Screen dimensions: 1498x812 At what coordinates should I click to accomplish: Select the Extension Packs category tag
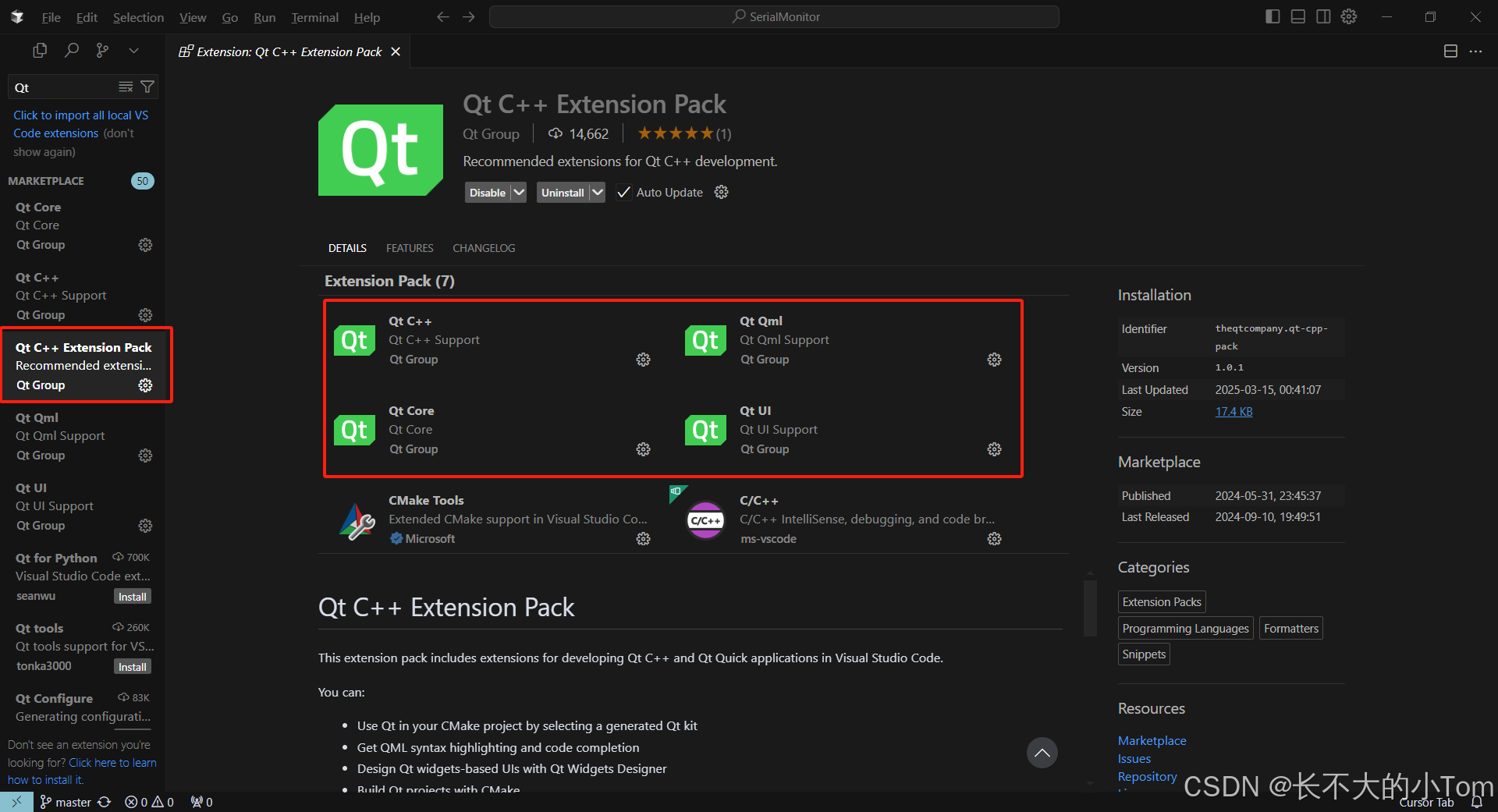(x=1162, y=602)
